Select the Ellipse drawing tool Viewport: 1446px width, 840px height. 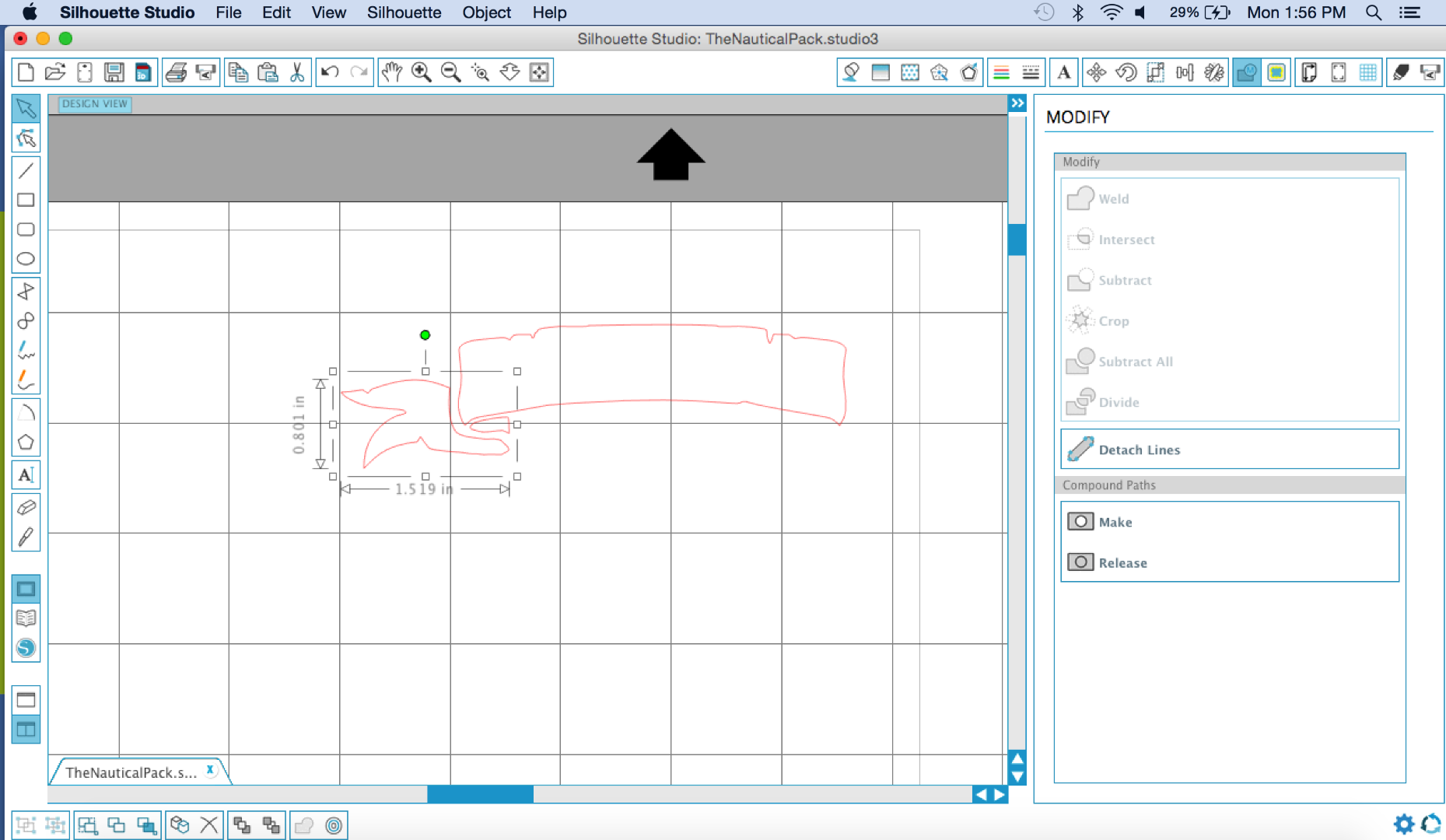point(26,259)
